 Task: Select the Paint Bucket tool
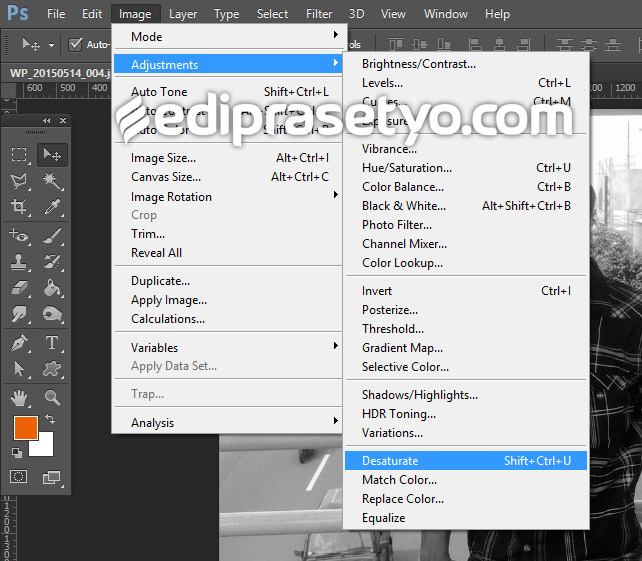coord(52,288)
